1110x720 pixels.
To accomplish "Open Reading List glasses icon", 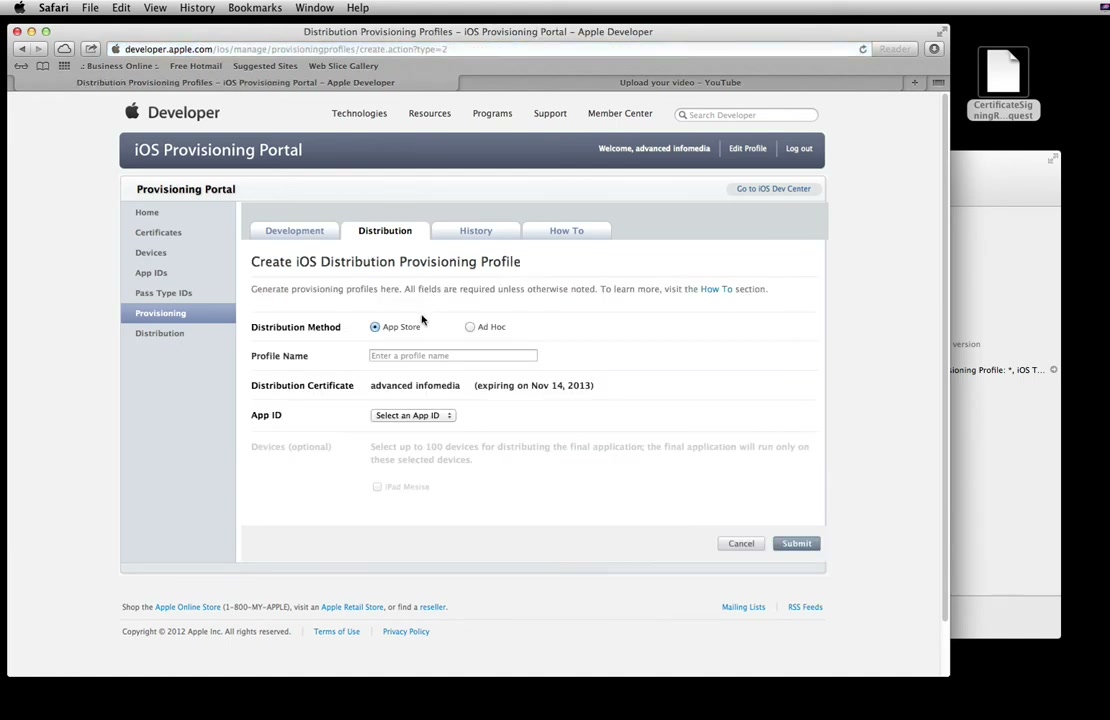I will [x=21, y=66].
